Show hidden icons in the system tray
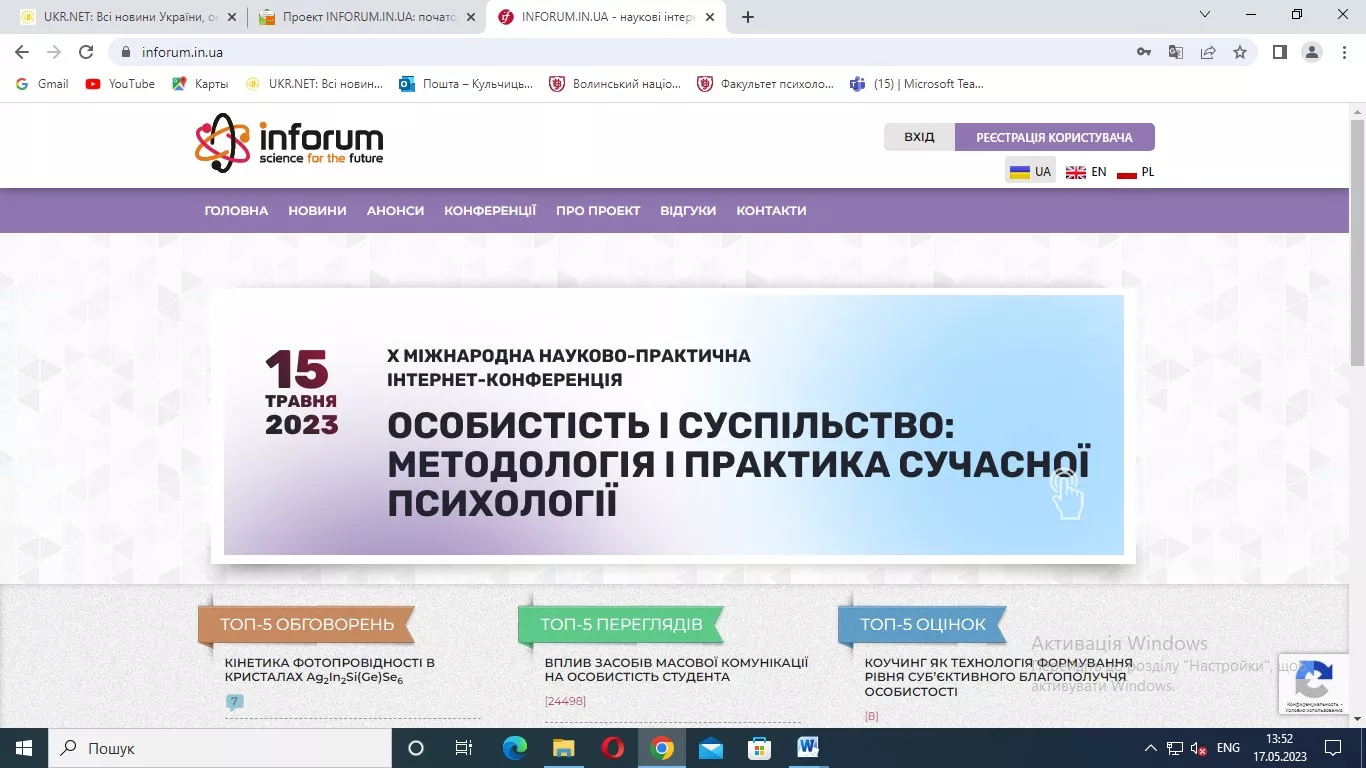The image size is (1366, 768). pyautogui.click(x=1151, y=748)
